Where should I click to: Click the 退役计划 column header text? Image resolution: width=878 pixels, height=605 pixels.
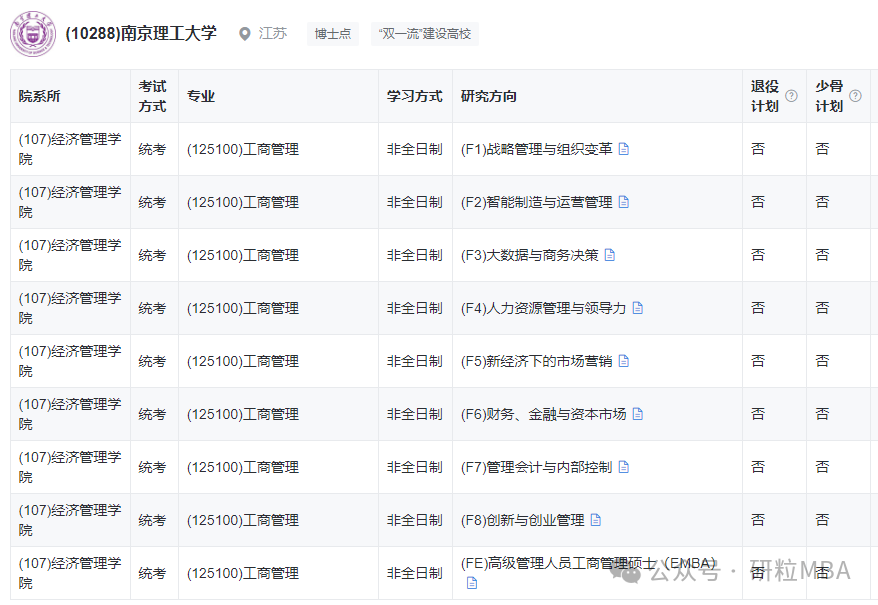(765, 96)
